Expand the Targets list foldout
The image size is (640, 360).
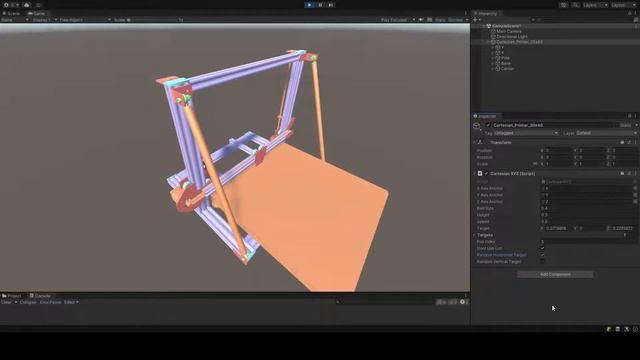point(475,235)
